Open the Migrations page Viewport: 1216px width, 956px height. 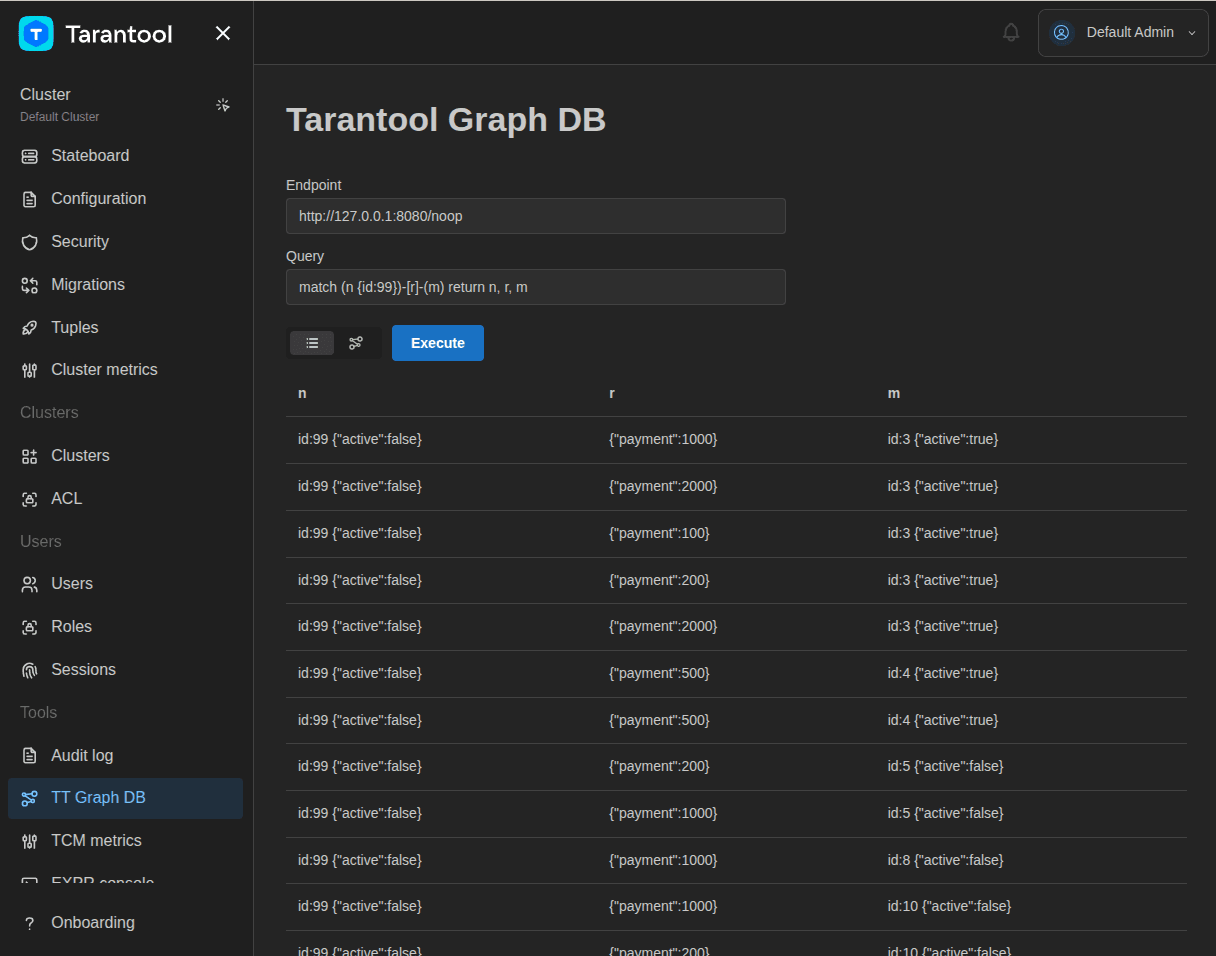(x=125, y=285)
